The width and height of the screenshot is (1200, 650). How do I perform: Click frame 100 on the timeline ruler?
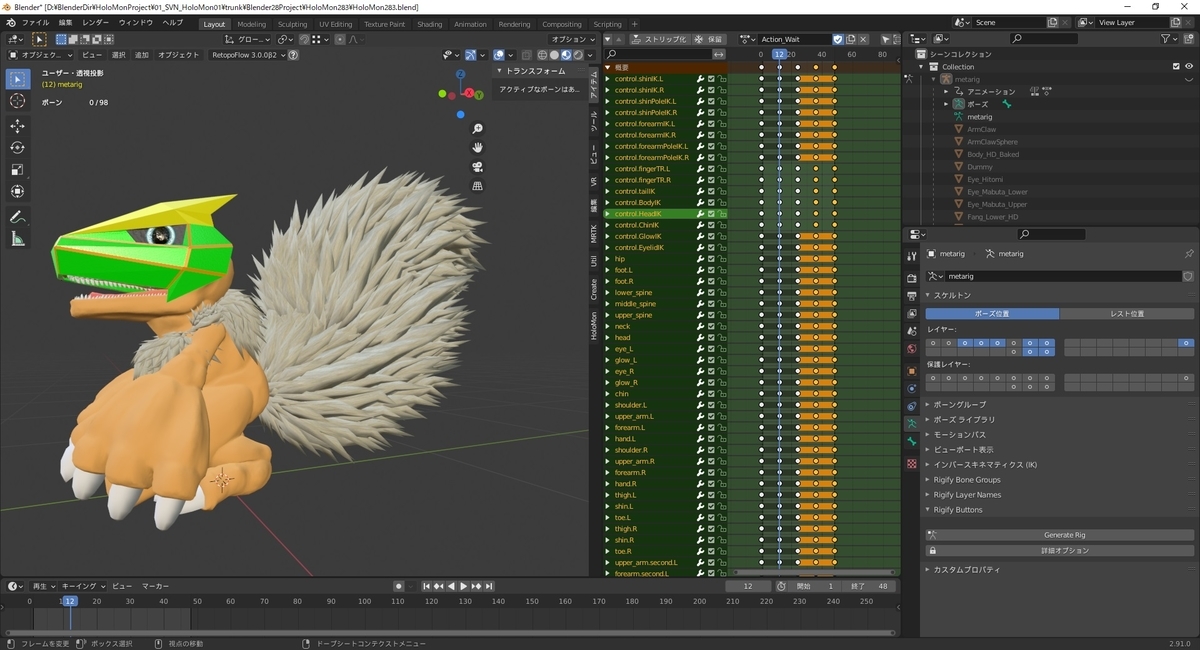(365, 601)
